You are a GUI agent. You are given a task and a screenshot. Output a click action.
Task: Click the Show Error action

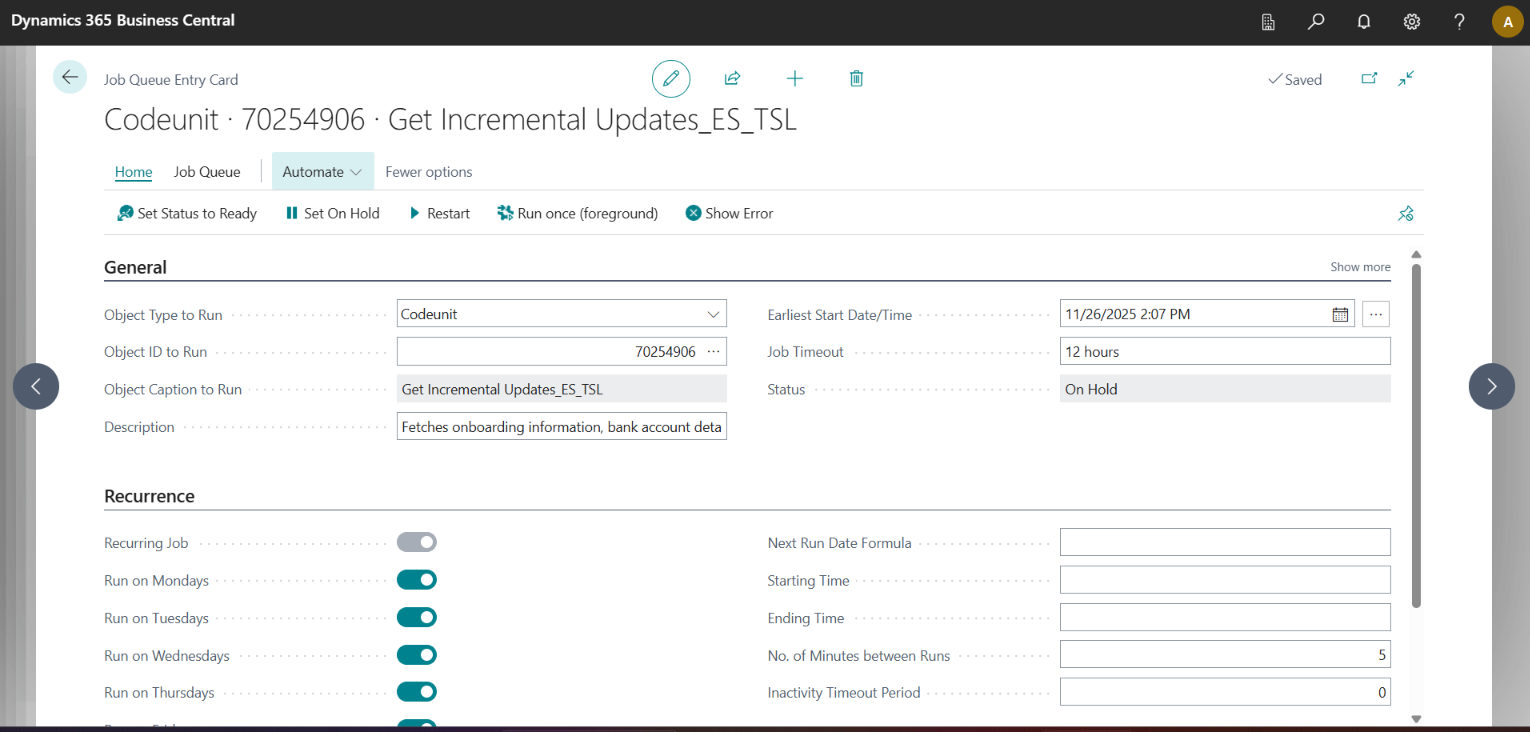(729, 213)
